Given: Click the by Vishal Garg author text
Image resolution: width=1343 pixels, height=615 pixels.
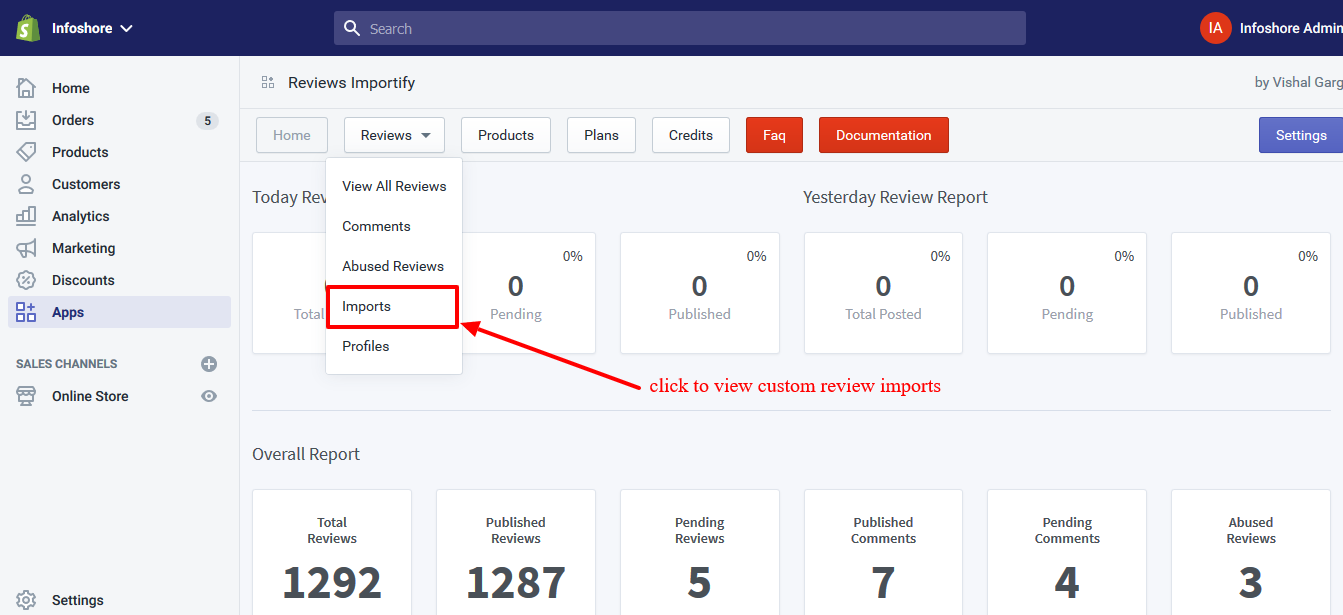Looking at the screenshot, I should coord(1298,82).
